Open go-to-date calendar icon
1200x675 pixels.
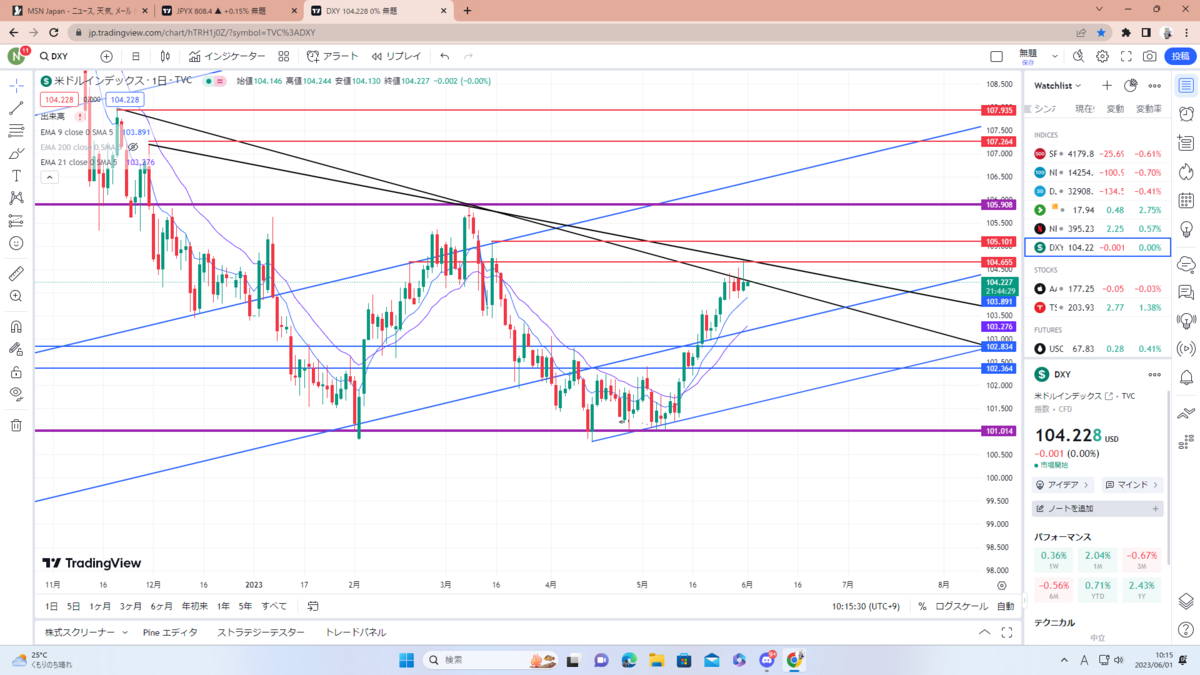tap(313, 606)
